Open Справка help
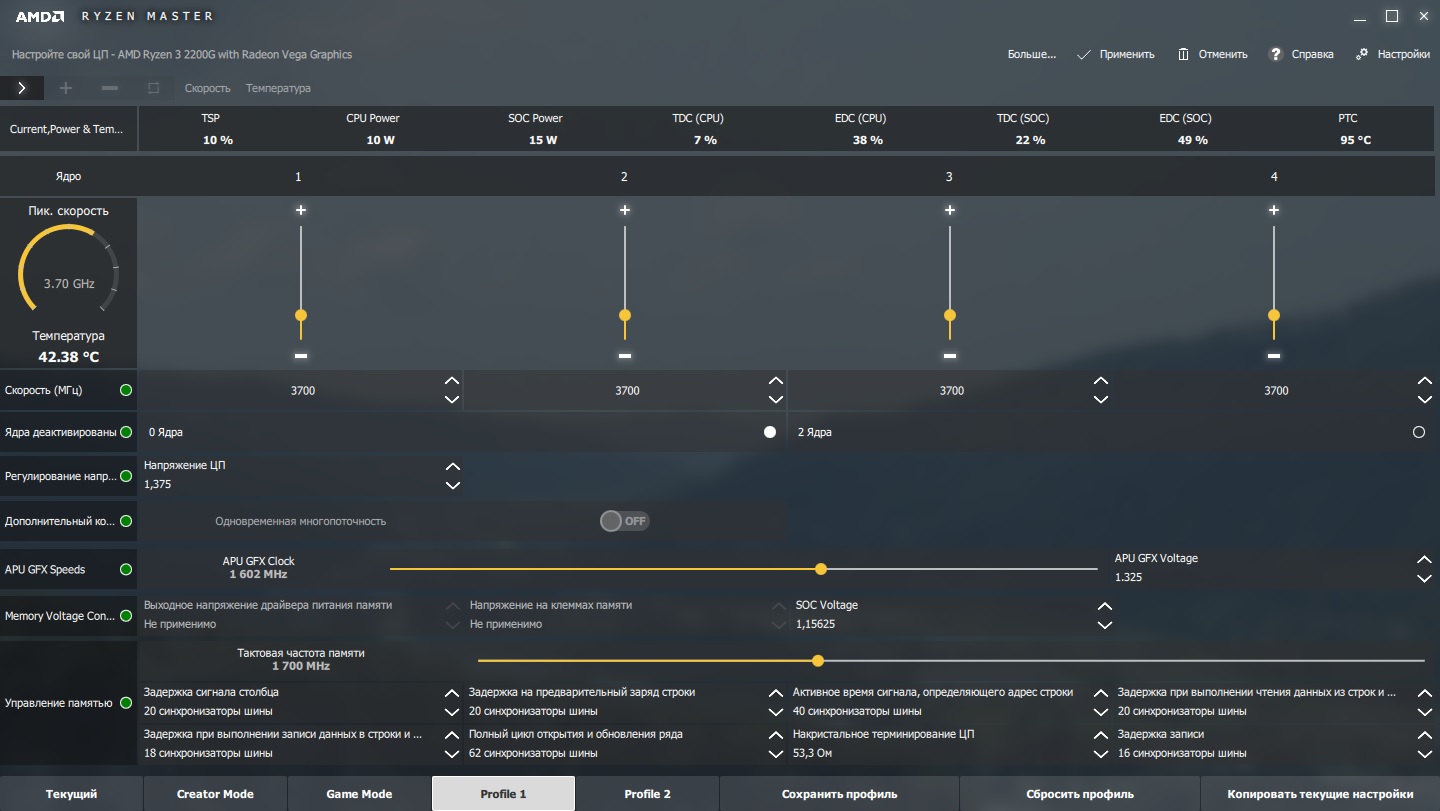This screenshot has height=811, width=1440. (x=1301, y=54)
